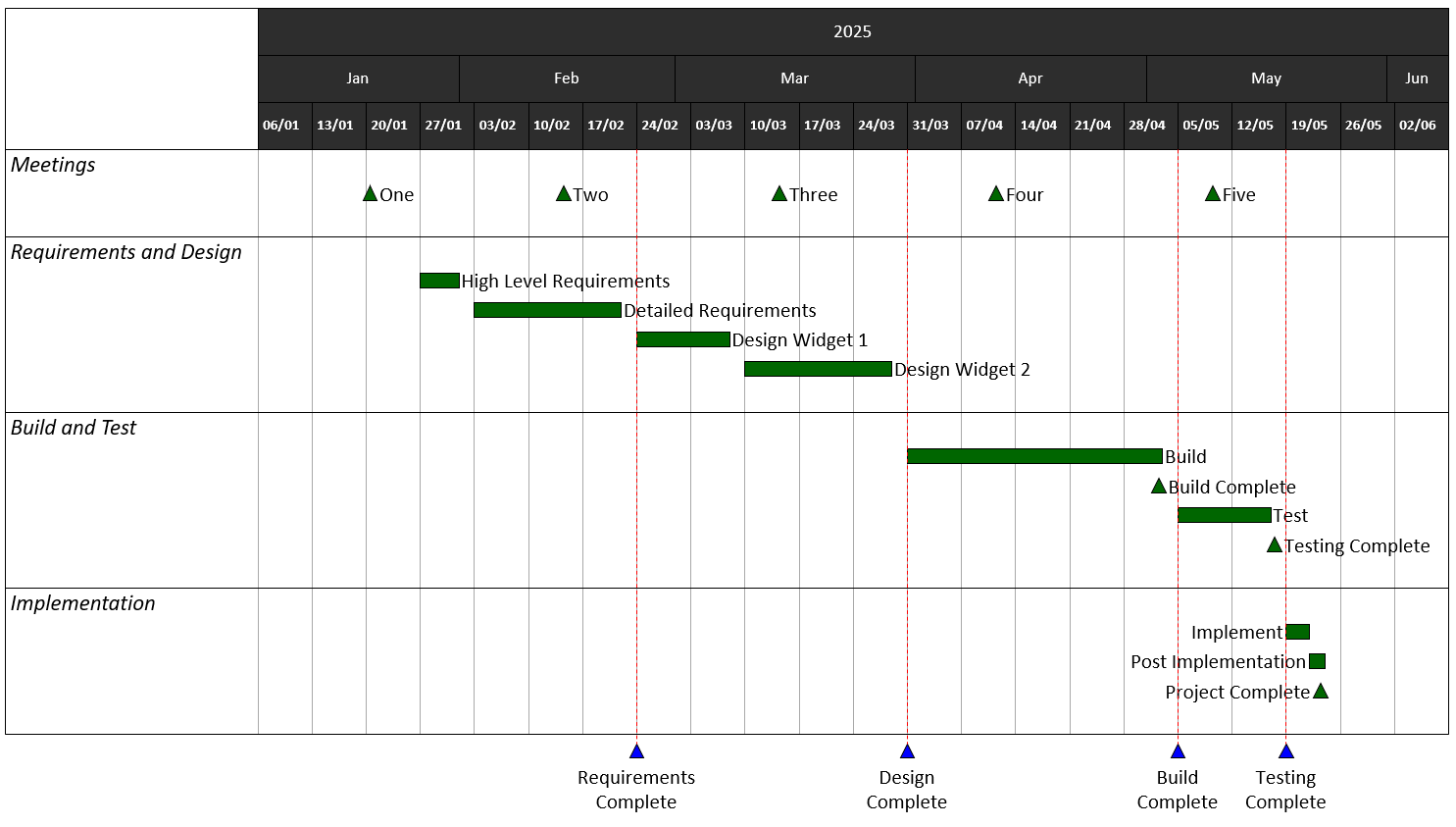Screen dimensions: 1456x827
Task: Select the Jan month header
Action: 358,78
